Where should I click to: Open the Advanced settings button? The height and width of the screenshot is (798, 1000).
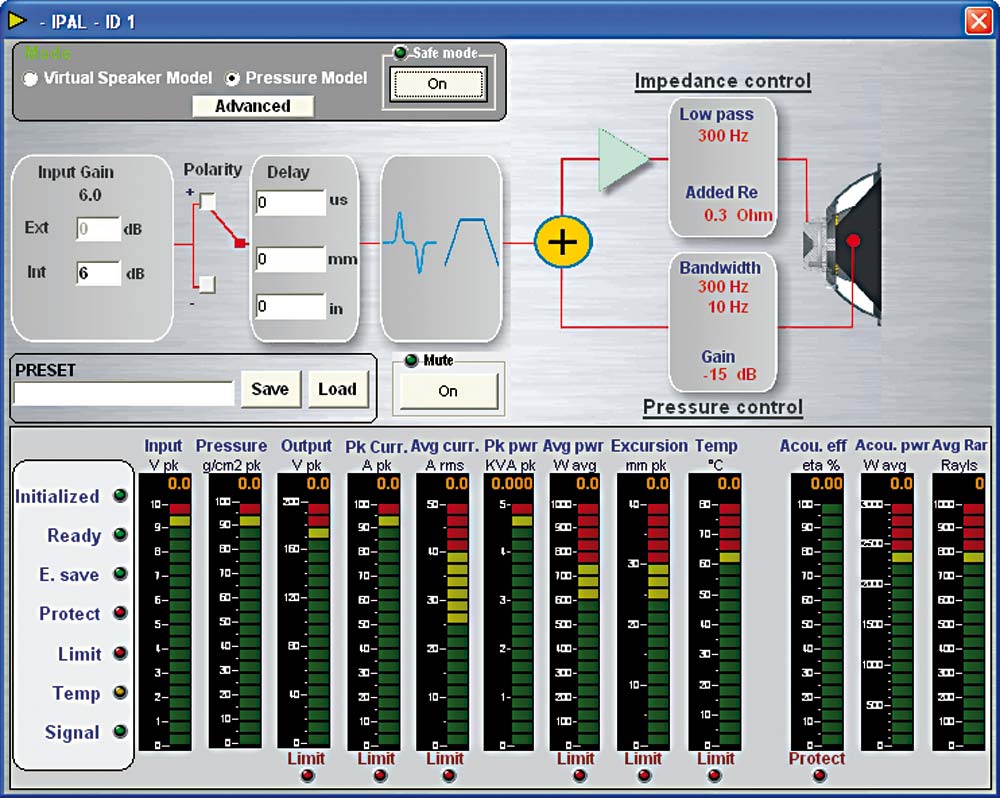(x=253, y=106)
